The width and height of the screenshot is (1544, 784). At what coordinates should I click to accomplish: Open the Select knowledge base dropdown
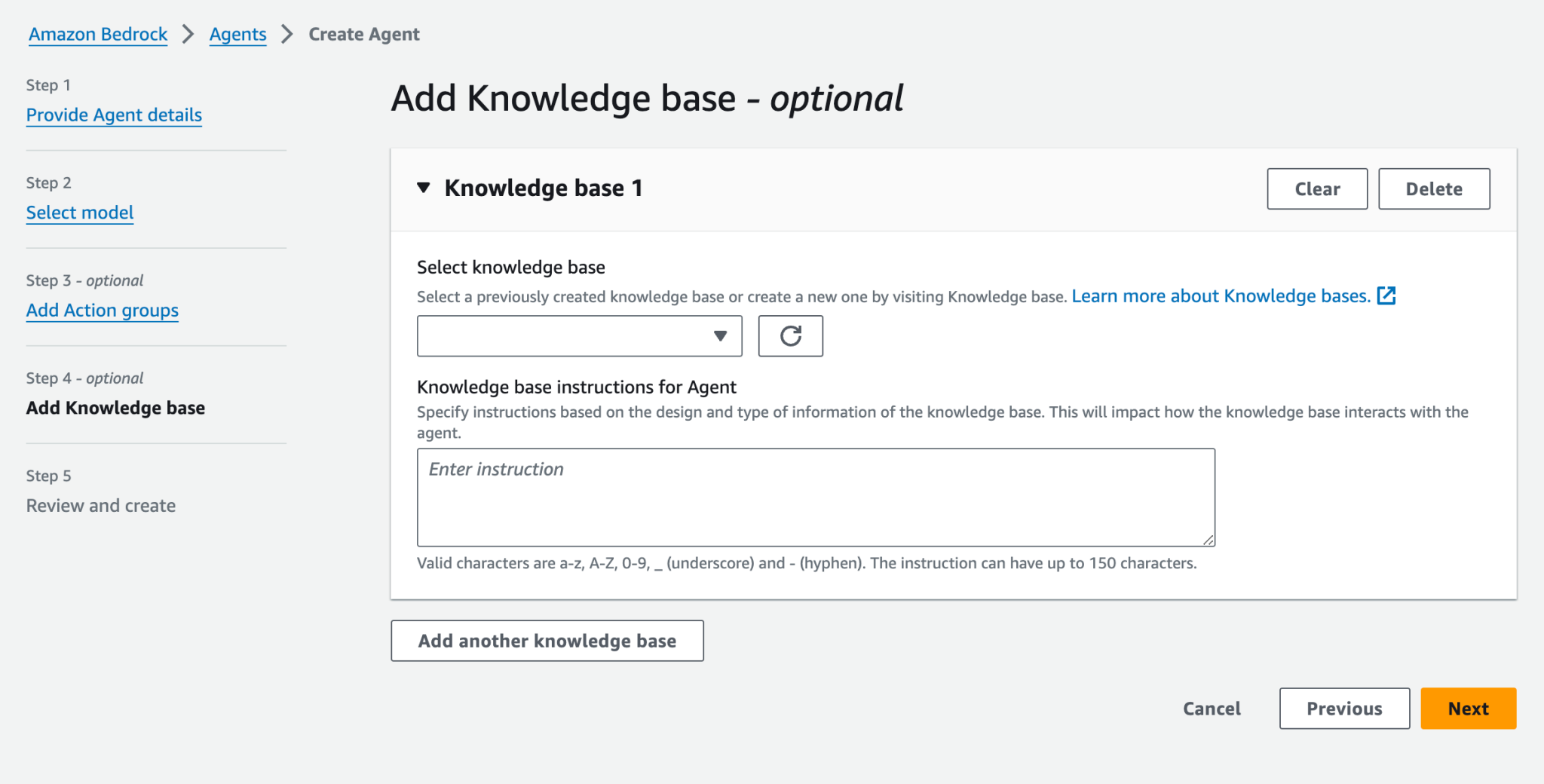click(x=579, y=336)
